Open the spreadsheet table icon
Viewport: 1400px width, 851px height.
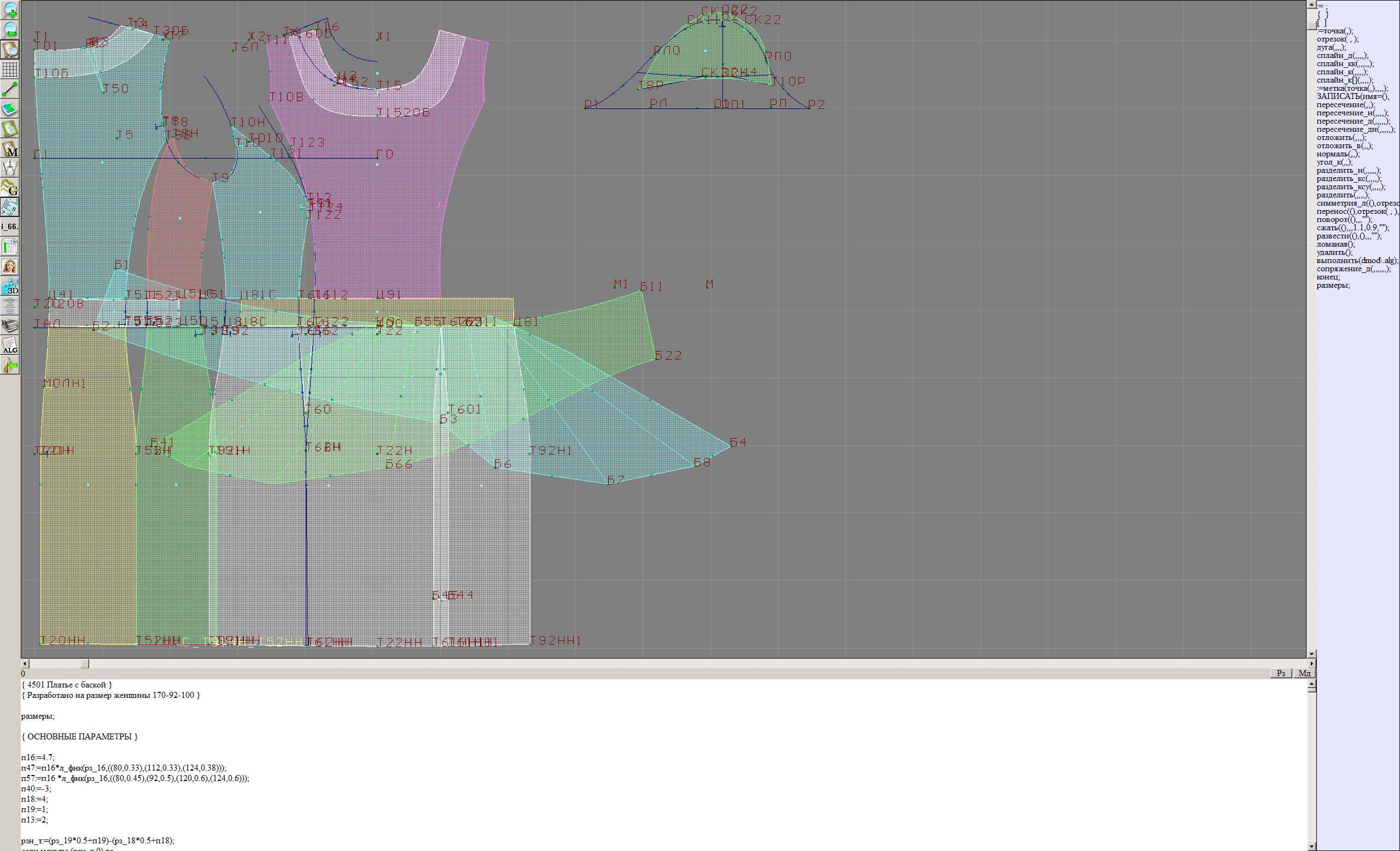click(x=10, y=247)
